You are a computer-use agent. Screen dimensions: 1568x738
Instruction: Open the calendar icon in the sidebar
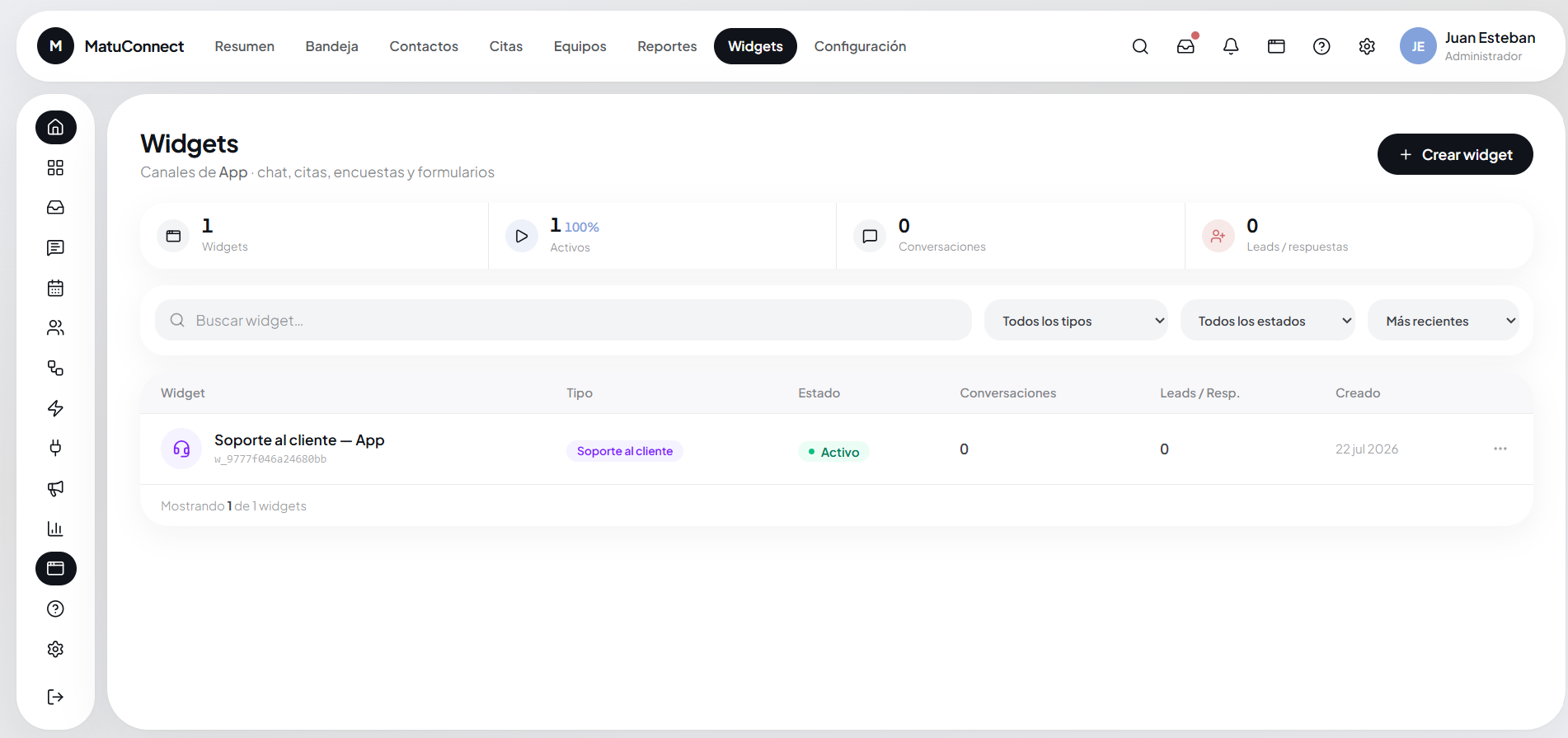pyautogui.click(x=55, y=288)
